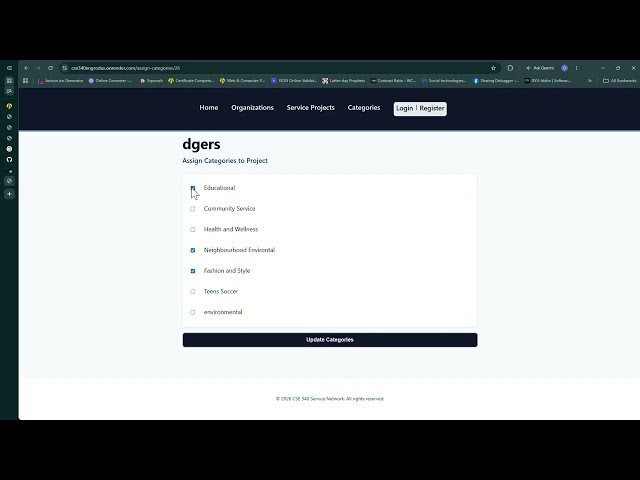Switch to the GitHub sidebar tab
Screen dimensions: 640x480
pyautogui.click(x=9, y=160)
